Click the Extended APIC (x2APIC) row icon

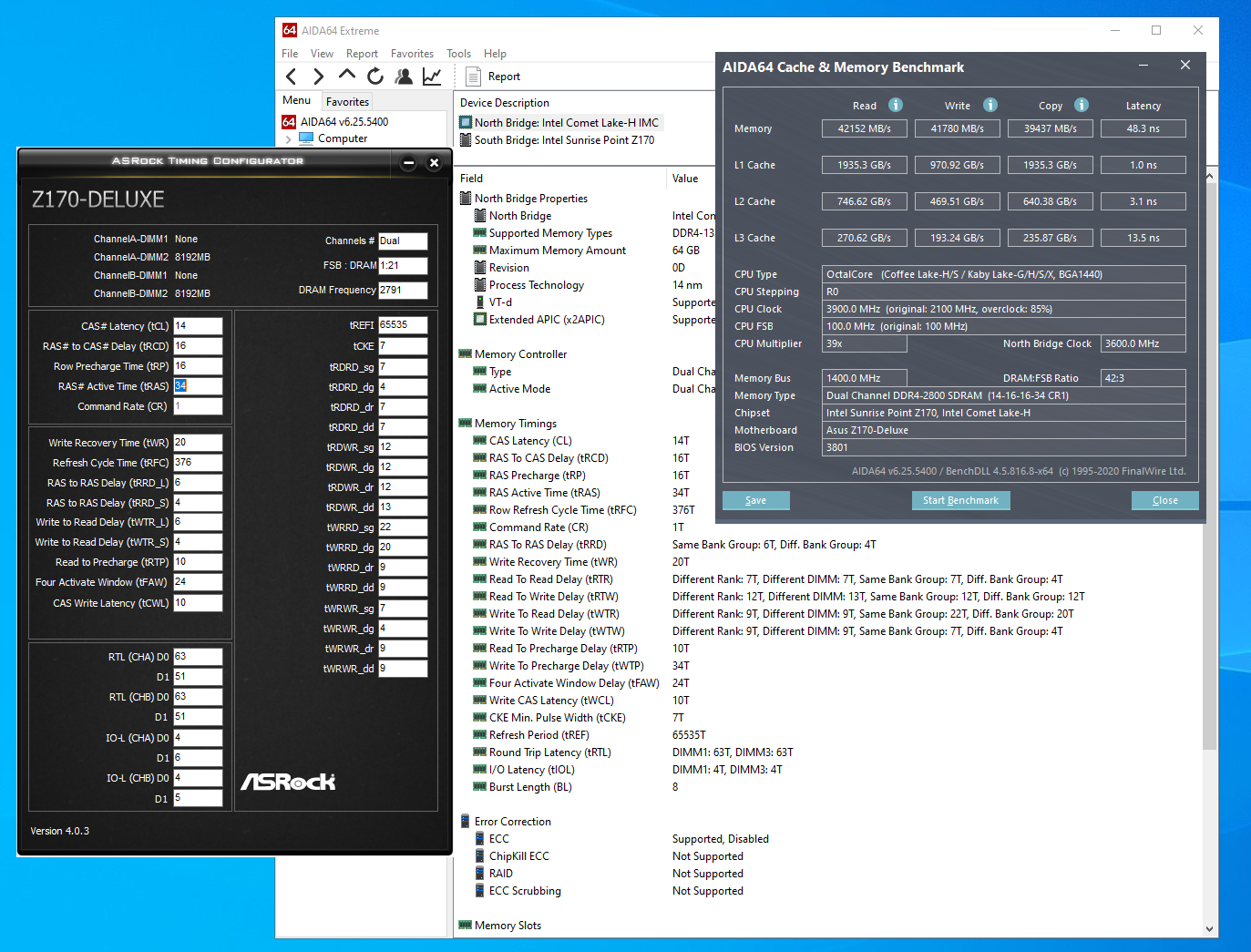[480, 320]
